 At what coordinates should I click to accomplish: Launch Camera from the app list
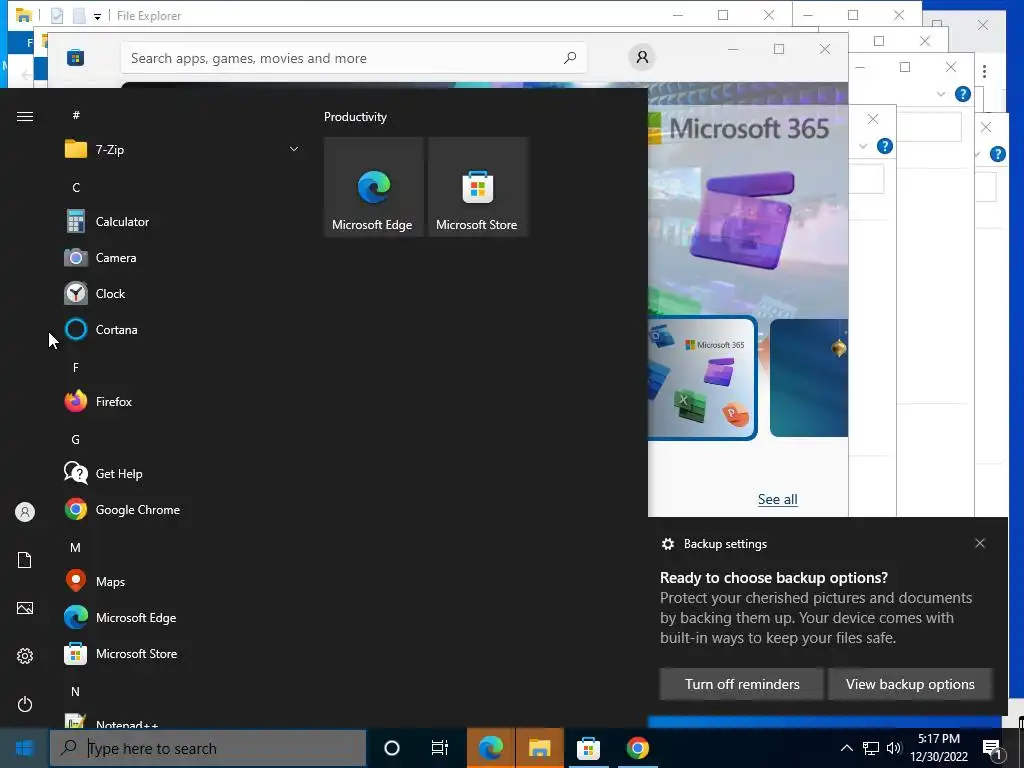point(182,257)
